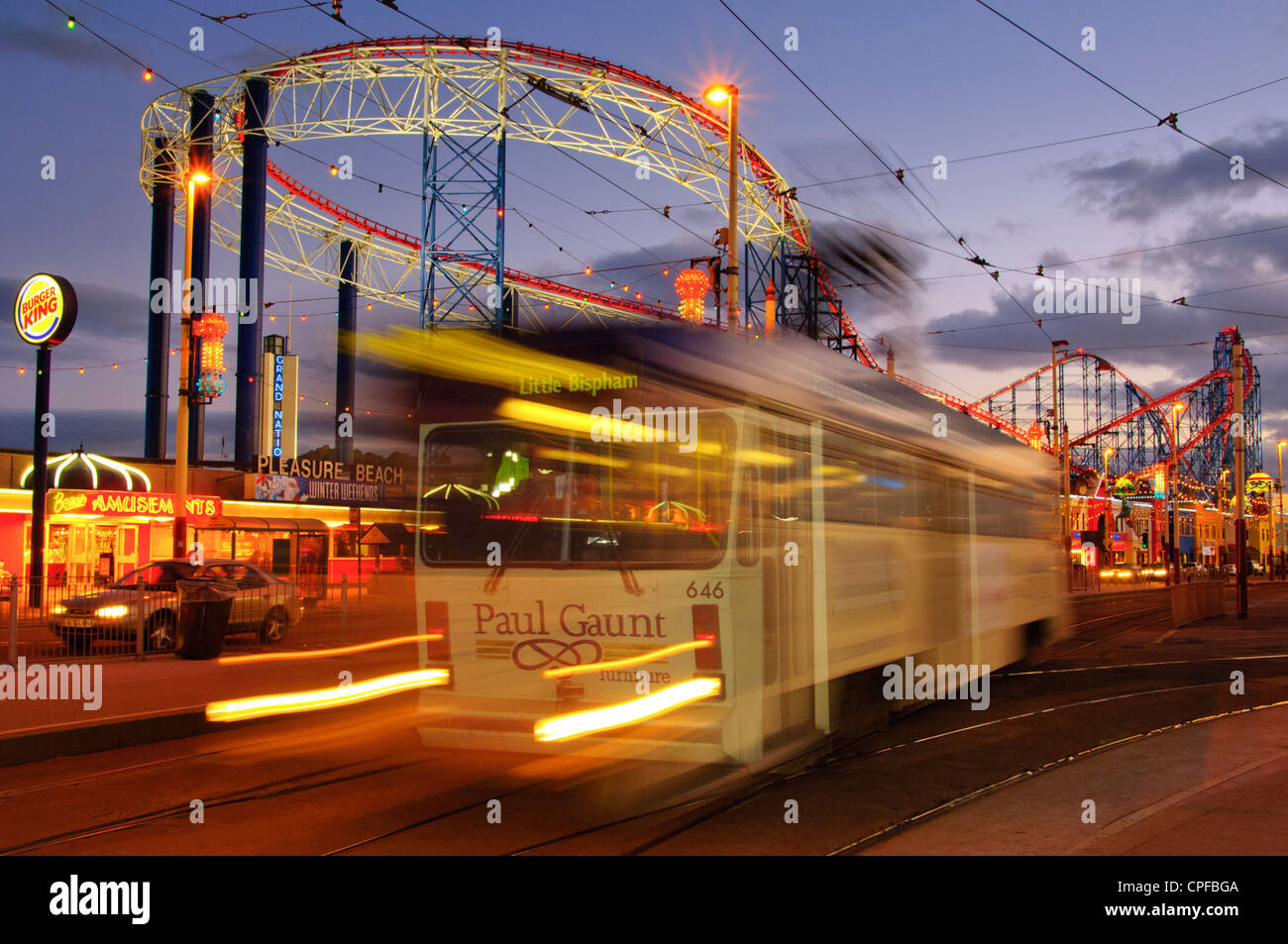This screenshot has width=1288, height=944.
Task: Click the "Little Bispham" tram destination text
Action: point(579,383)
